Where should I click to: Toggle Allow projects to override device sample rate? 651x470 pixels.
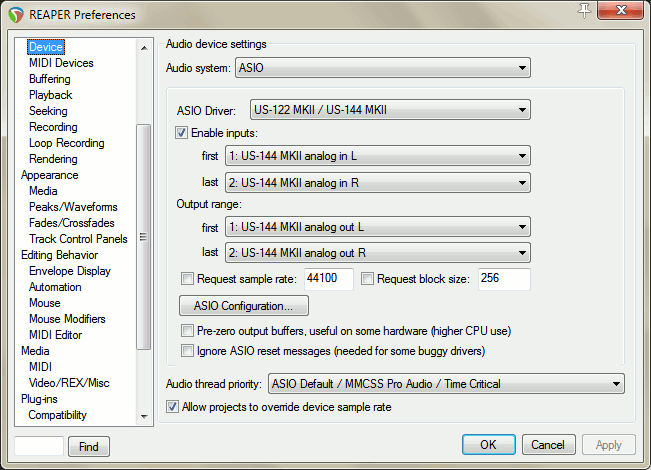(x=172, y=407)
